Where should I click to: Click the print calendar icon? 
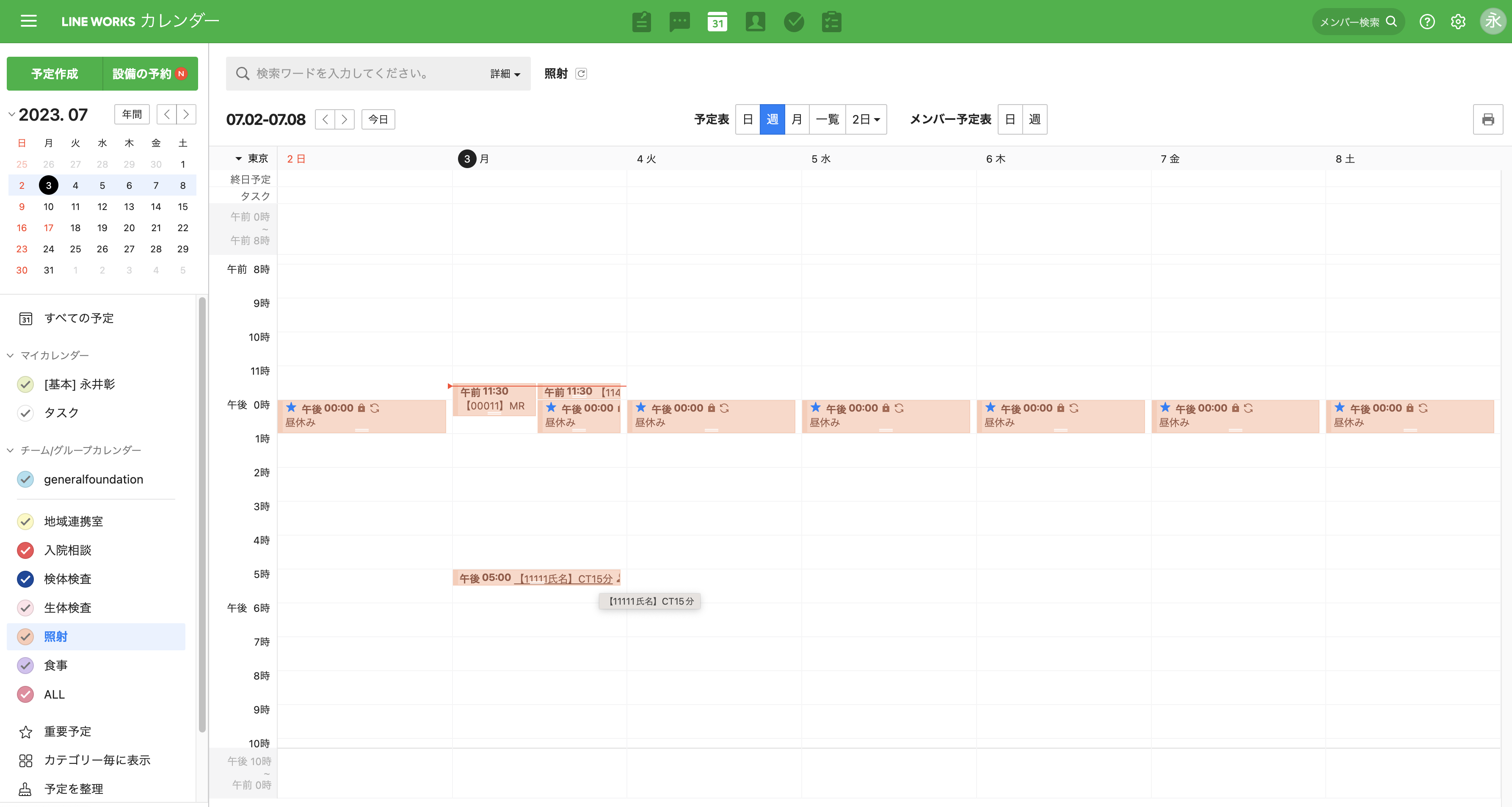coord(1487,120)
